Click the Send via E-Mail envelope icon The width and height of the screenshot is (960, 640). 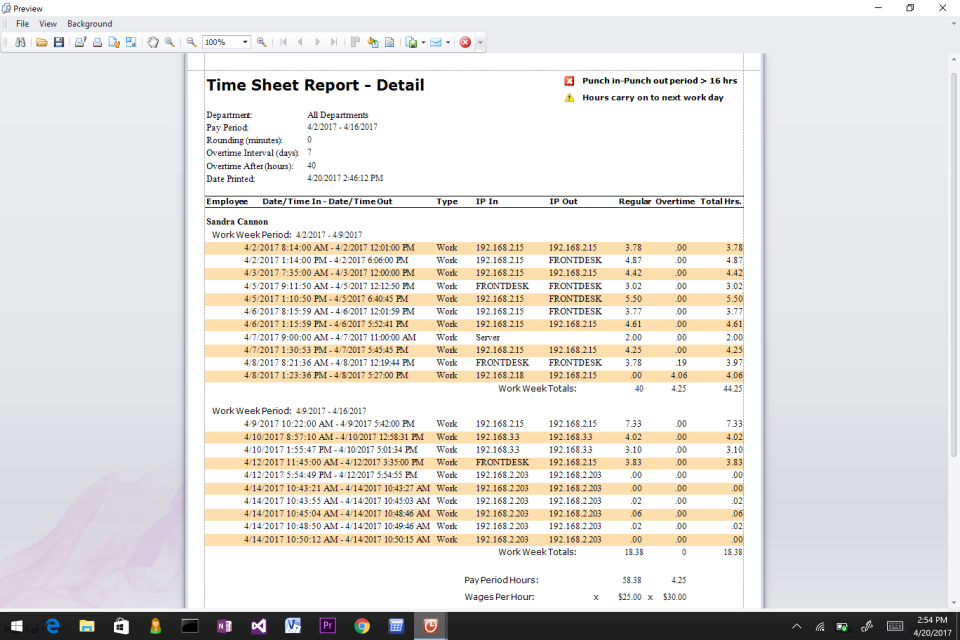436,42
